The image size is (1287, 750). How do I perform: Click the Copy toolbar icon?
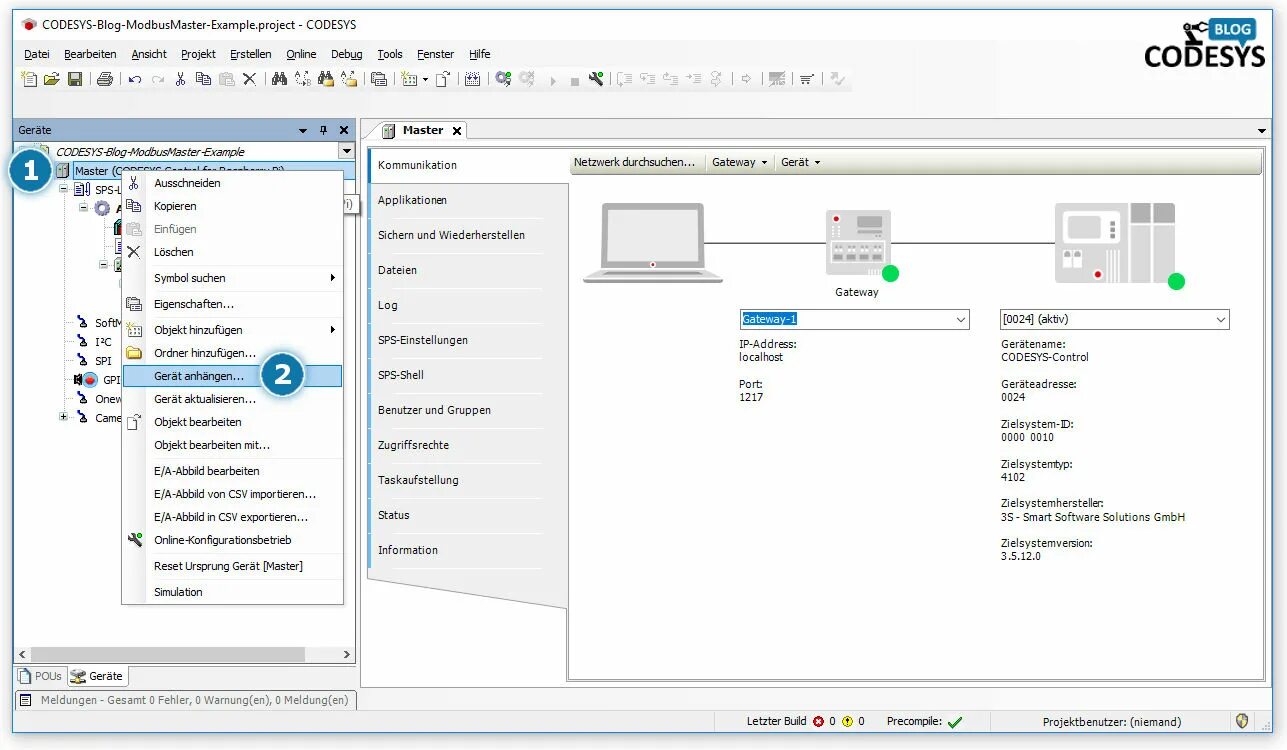click(x=204, y=79)
